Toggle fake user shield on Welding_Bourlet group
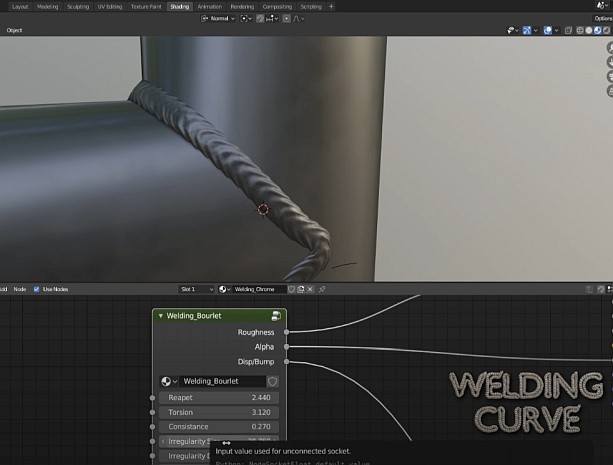Screen dimensions: 613x465 pos(272,381)
